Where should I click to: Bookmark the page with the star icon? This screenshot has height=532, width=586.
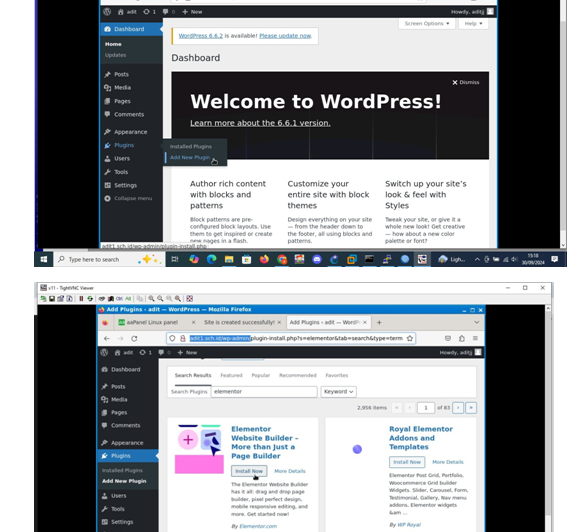pyautogui.click(x=410, y=338)
